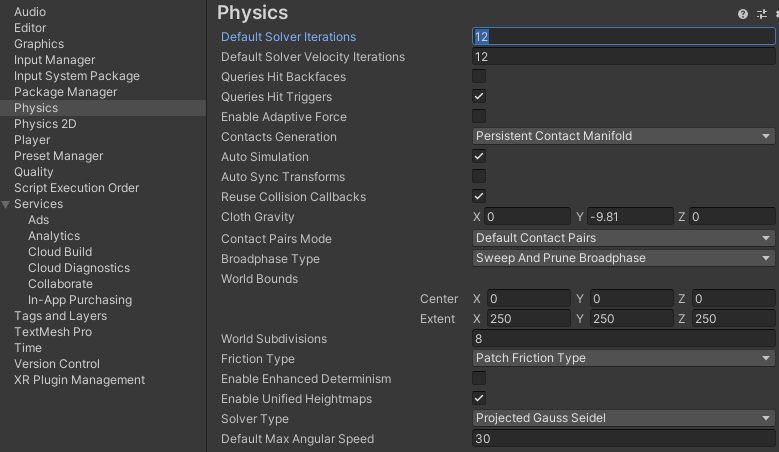Select Audio settings category

pyautogui.click(x=30, y=12)
